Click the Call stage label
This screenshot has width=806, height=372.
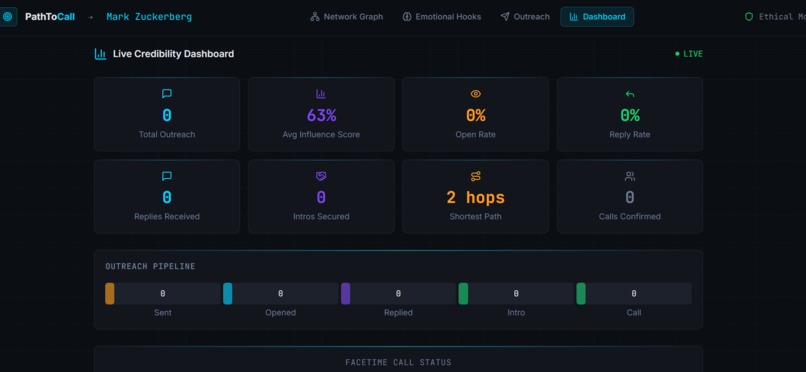pos(634,312)
